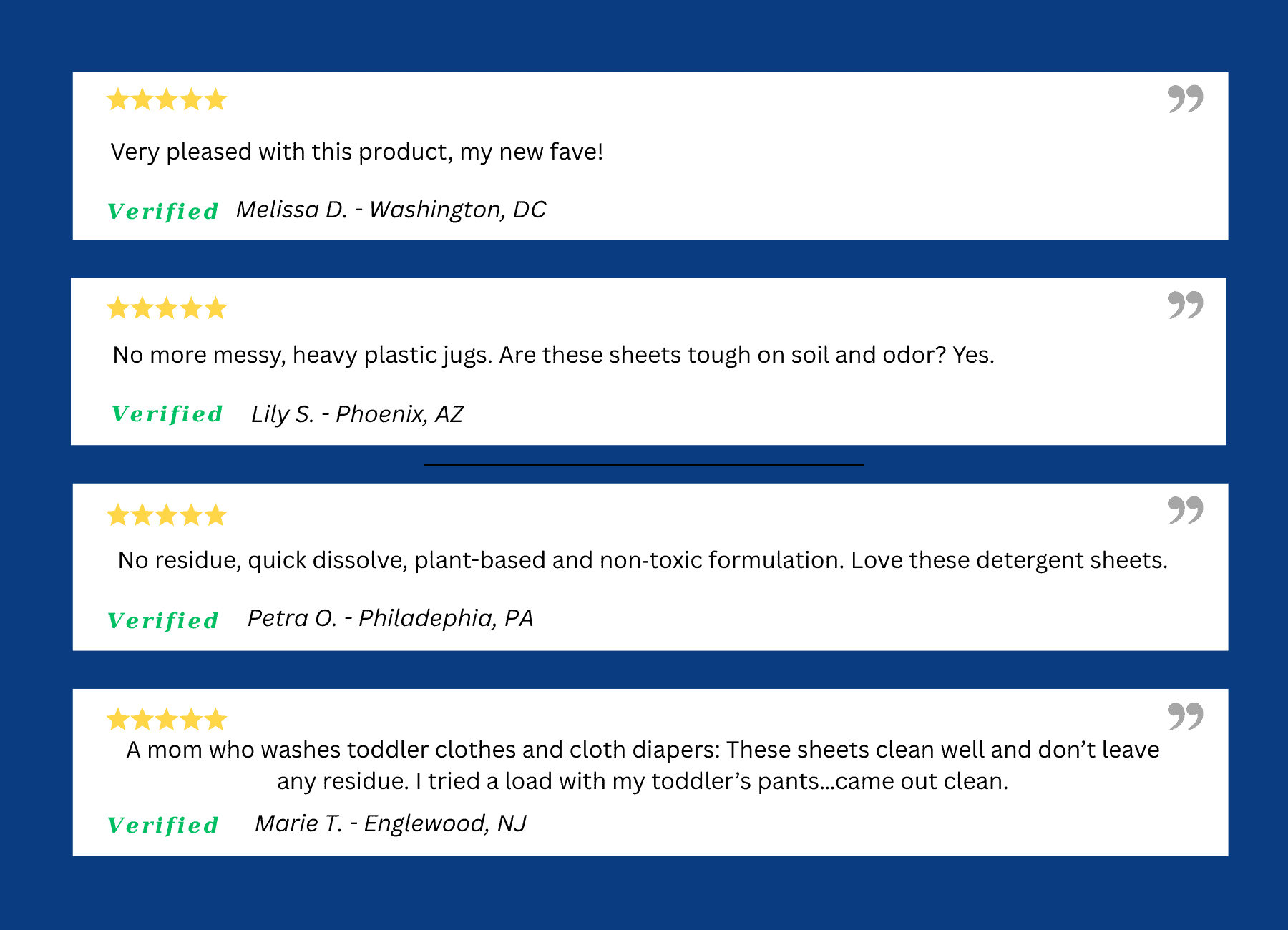
Task: Select reviewer name Marie T. - Englewood, NJ
Action: pyautogui.click(x=391, y=823)
